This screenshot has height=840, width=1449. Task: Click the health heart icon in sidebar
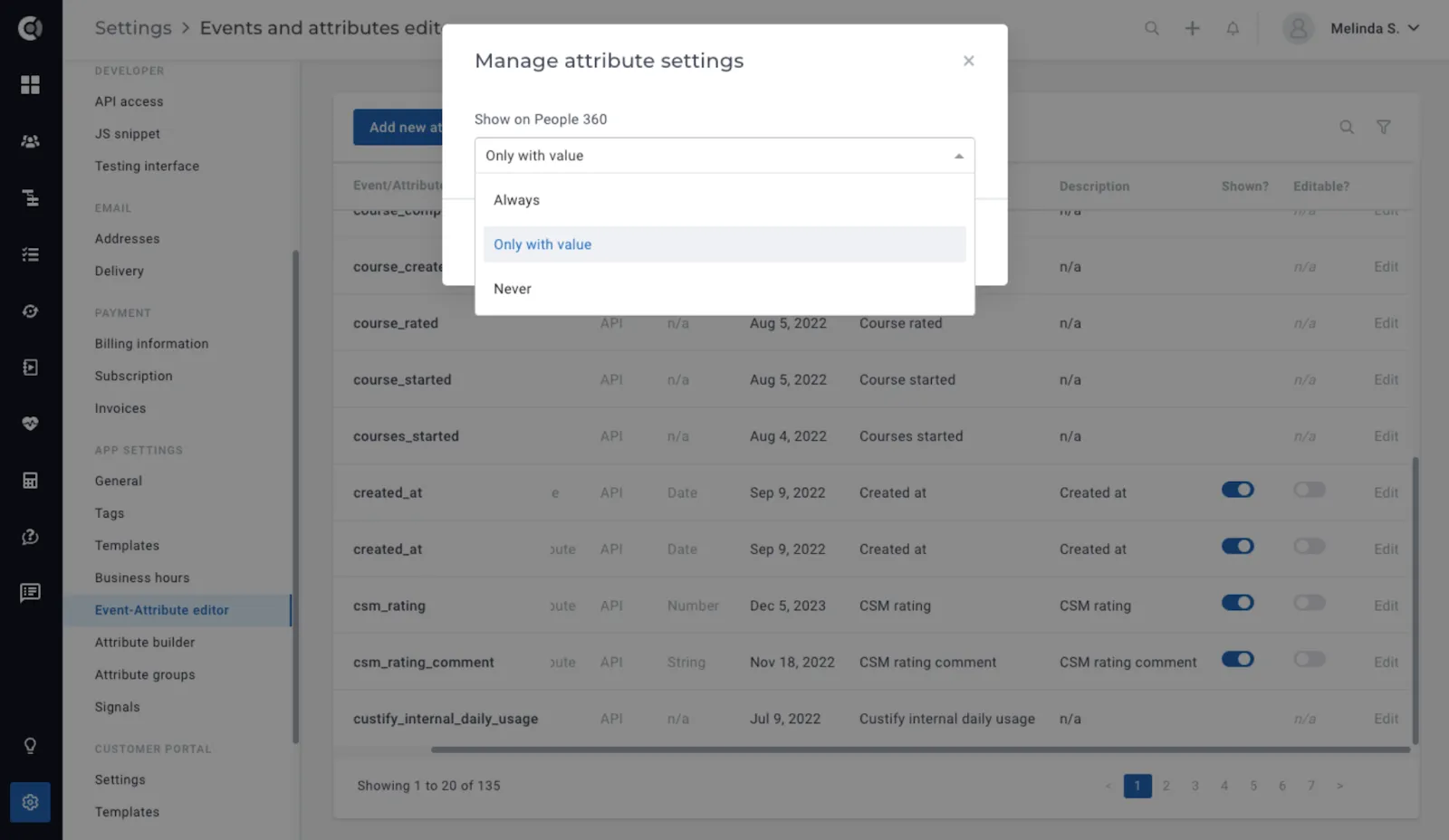tap(30, 424)
